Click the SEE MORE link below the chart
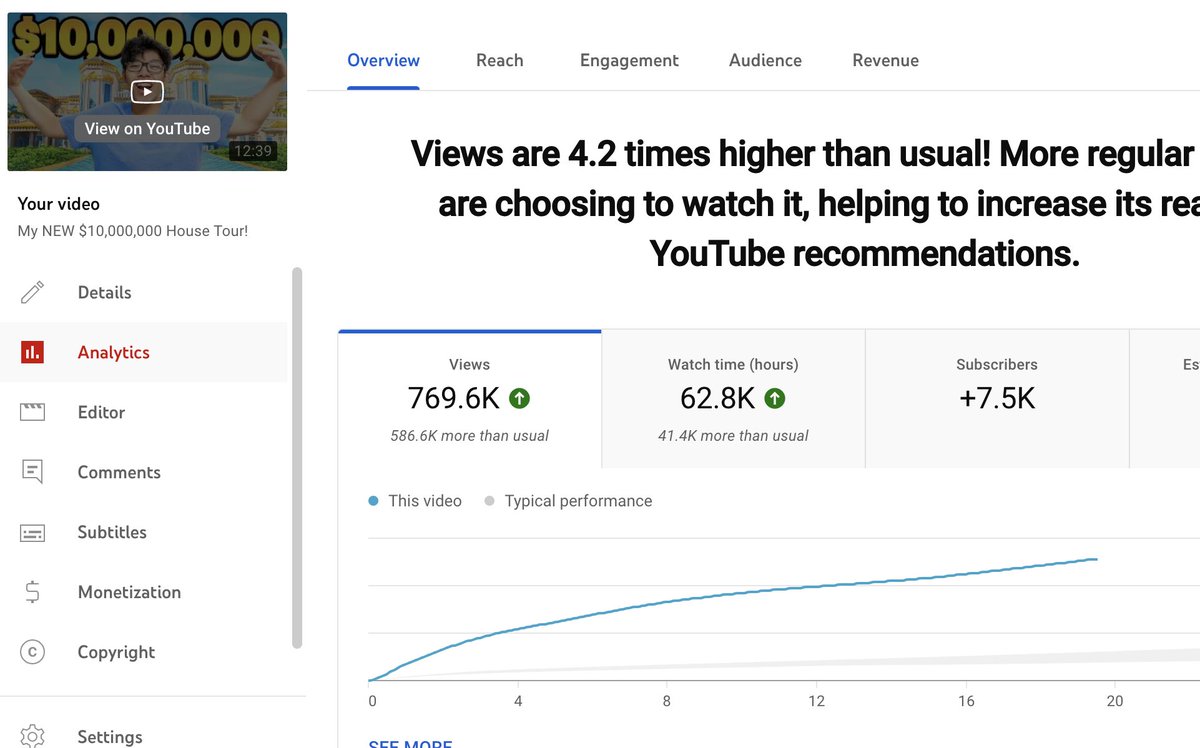Image resolution: width=1200 pixels, height=748 pixels. (410, 744)
